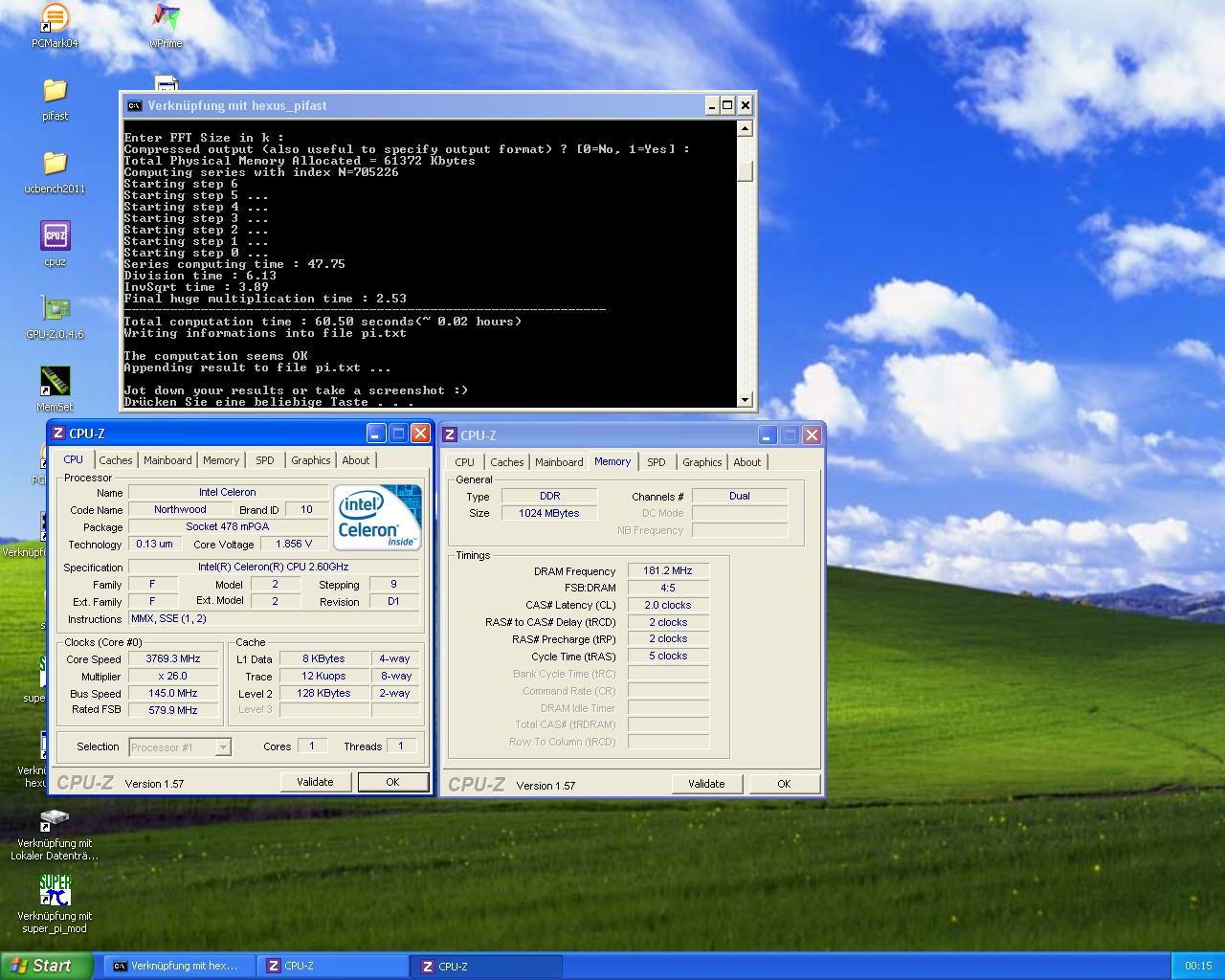Open SPD tab in left CPU-Z window
Image resolution: width=1225 pixels, height=980 pixels.
(x=265, y=460)
